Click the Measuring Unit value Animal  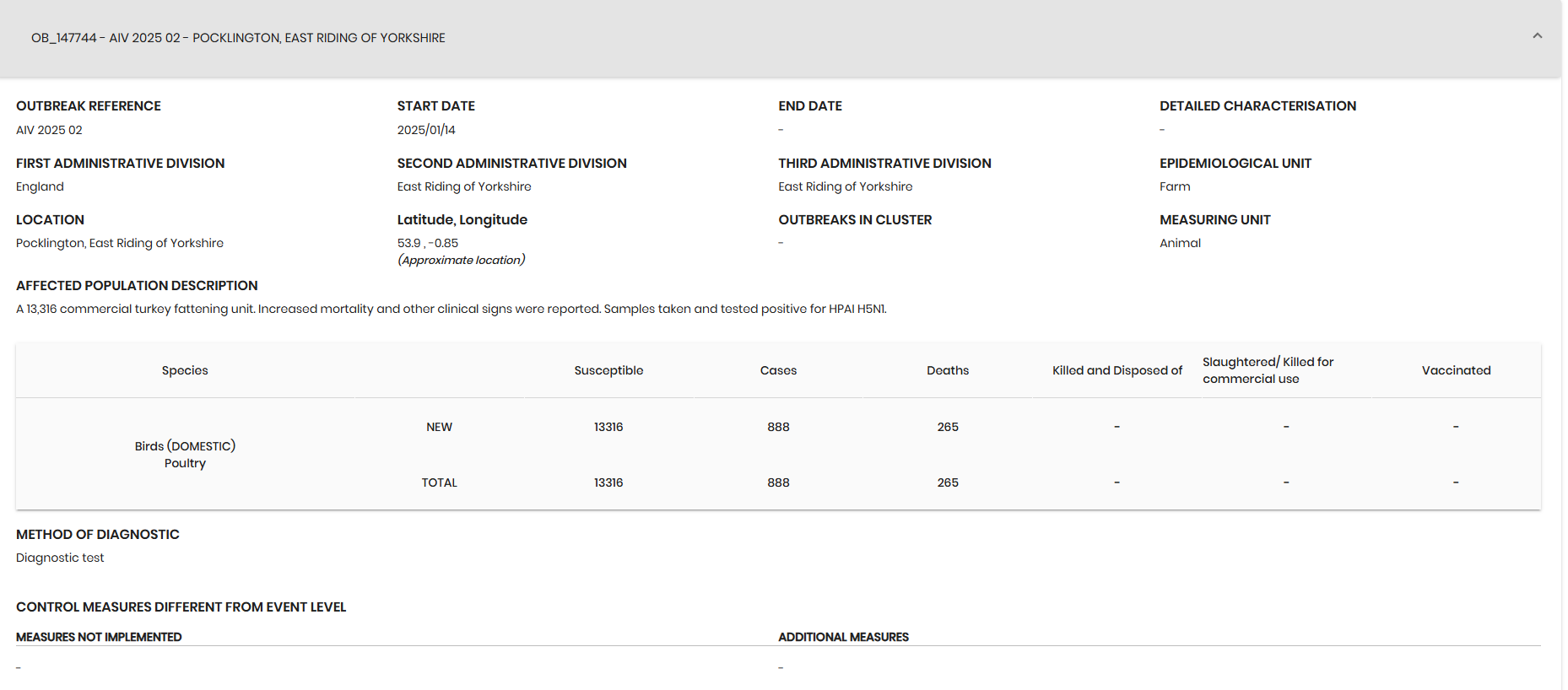click(1180, 243)
